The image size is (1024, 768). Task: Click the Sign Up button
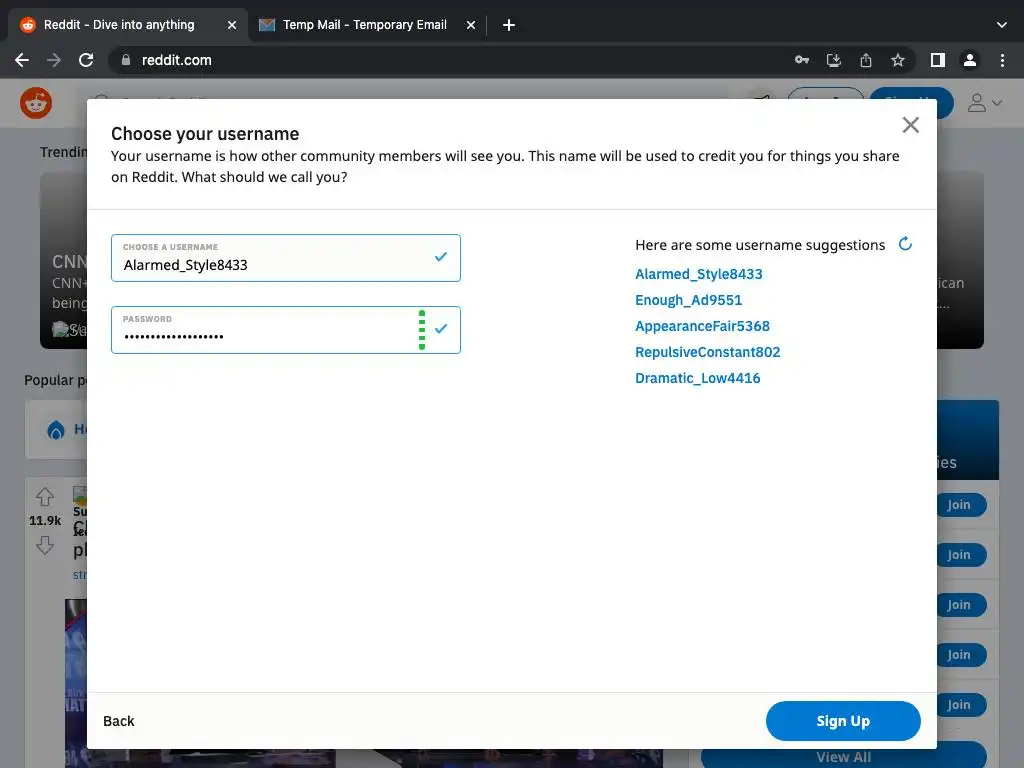[x=843, y=721]
